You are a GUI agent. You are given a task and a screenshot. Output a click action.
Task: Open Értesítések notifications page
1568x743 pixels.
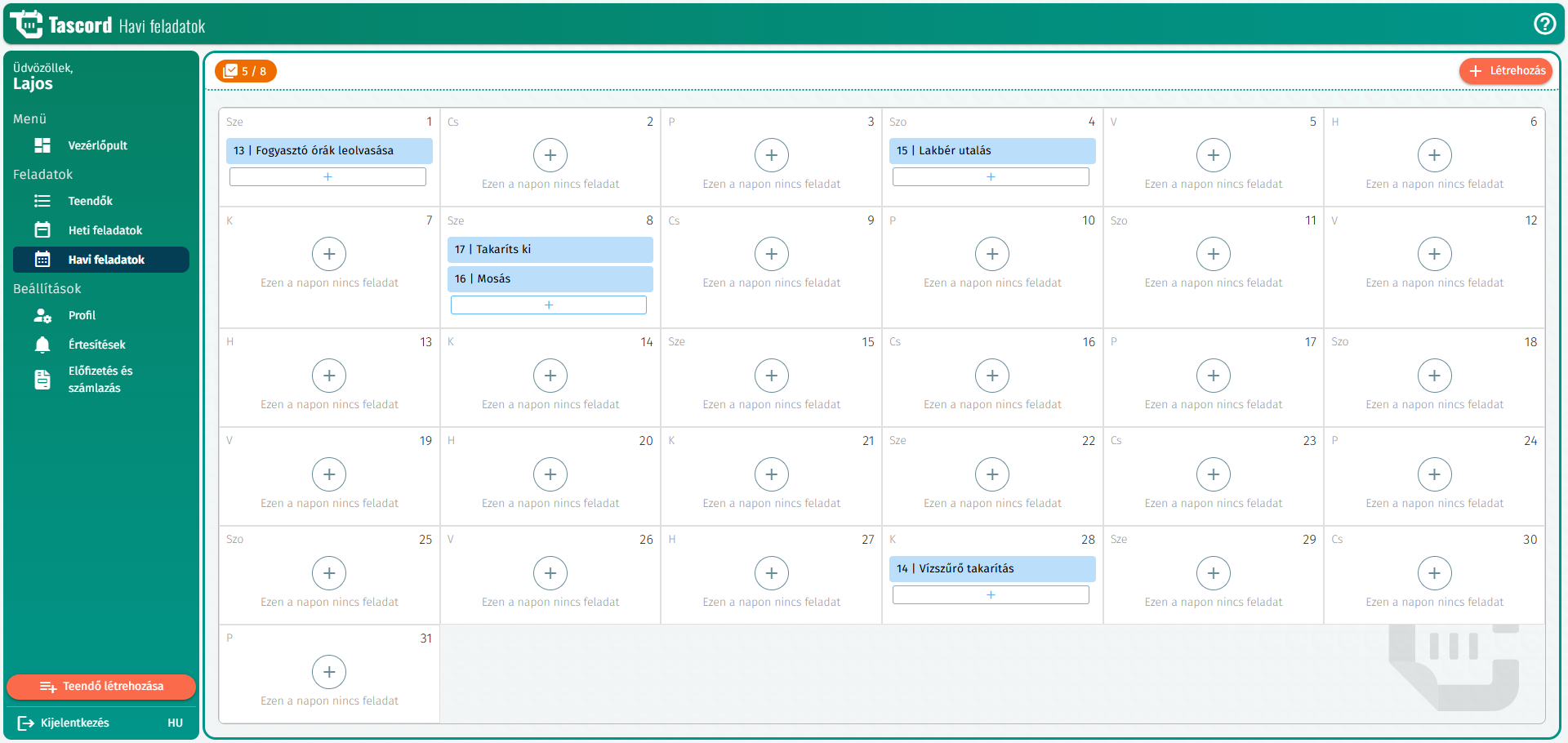click(x=96, y=345)
